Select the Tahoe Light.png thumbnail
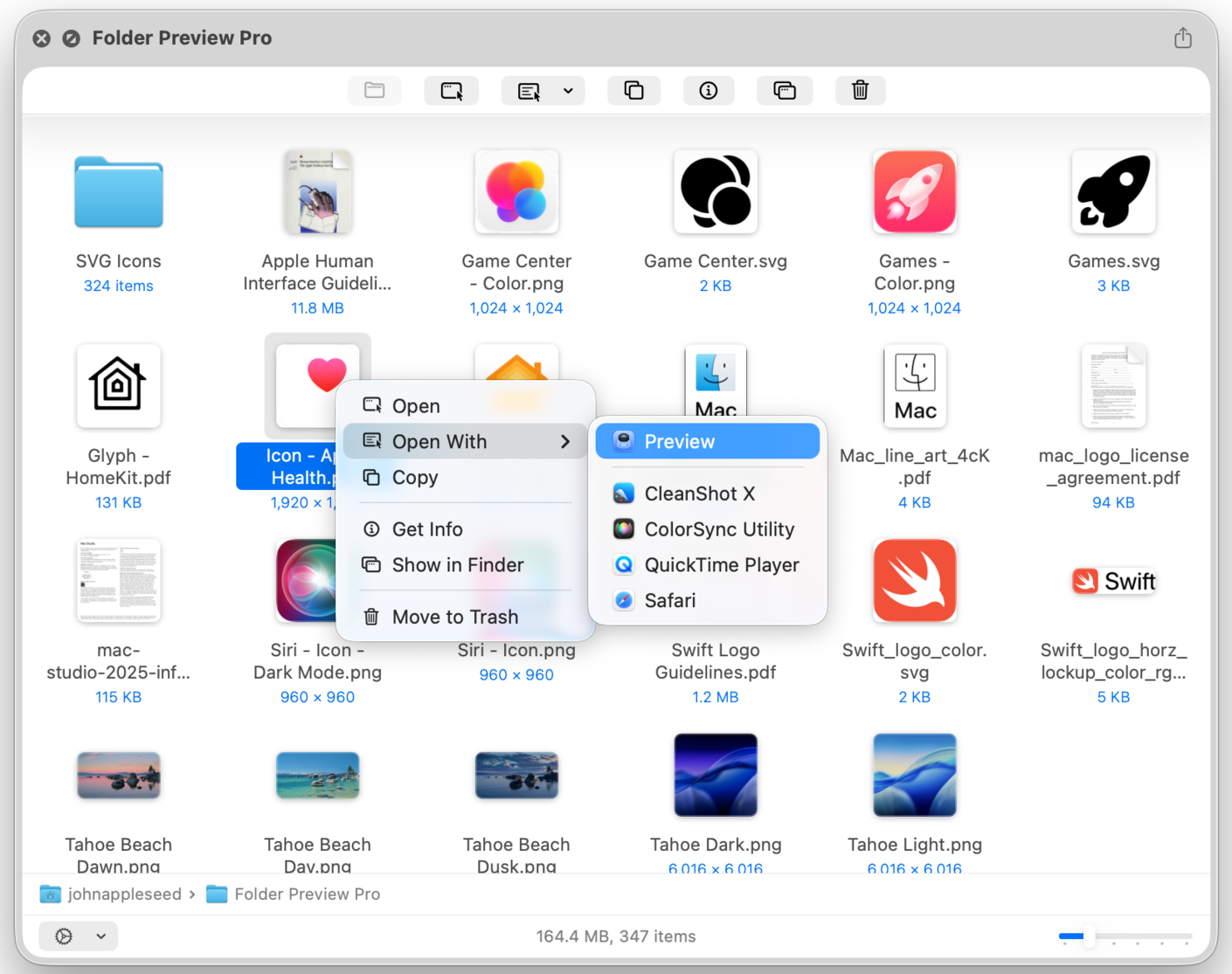 click(915, 776)
